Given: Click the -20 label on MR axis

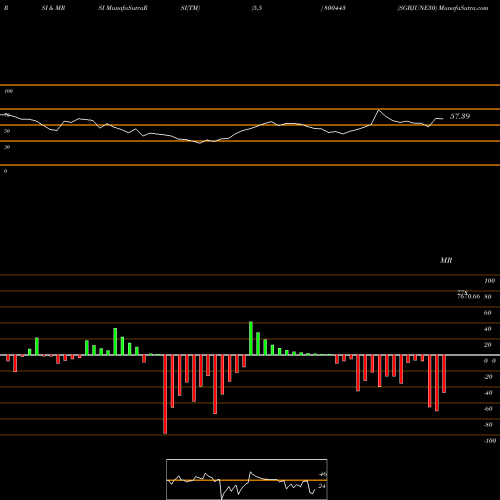Looking at the screenshot, I should [x=488, y=377].
